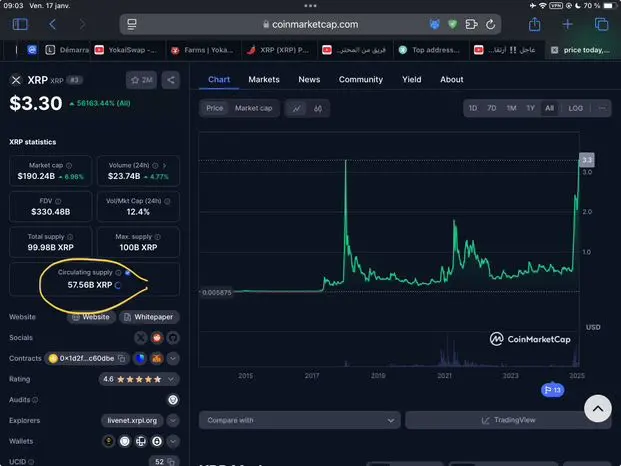Viewport: 621px width, 466px height.
Task: Open the Yield tab
Action: 411,80
